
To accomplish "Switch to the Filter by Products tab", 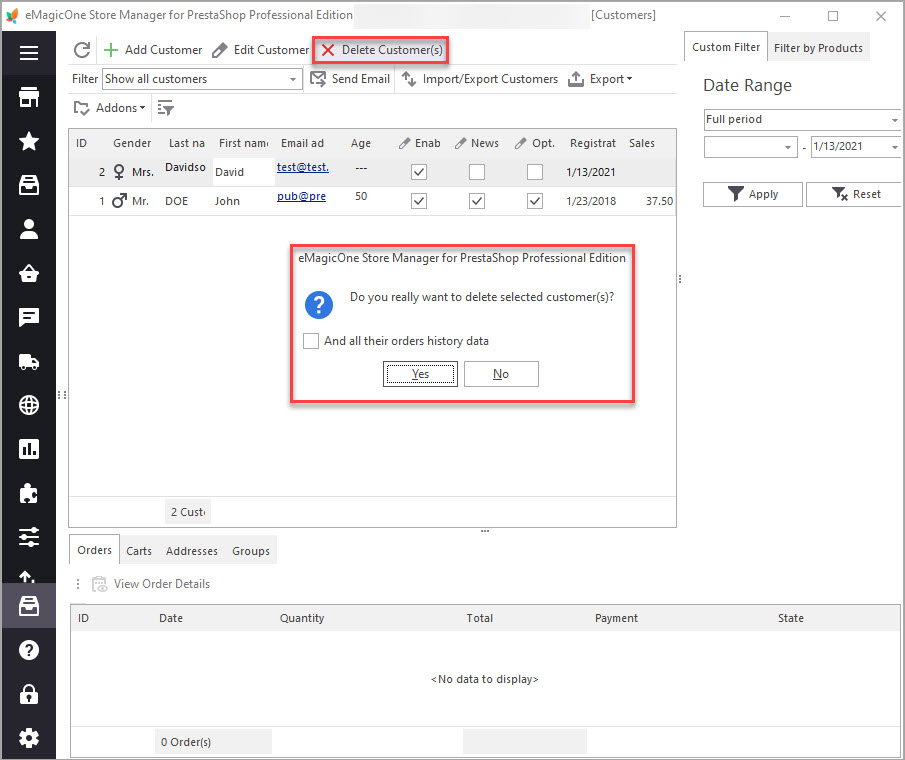I will 818,48.
